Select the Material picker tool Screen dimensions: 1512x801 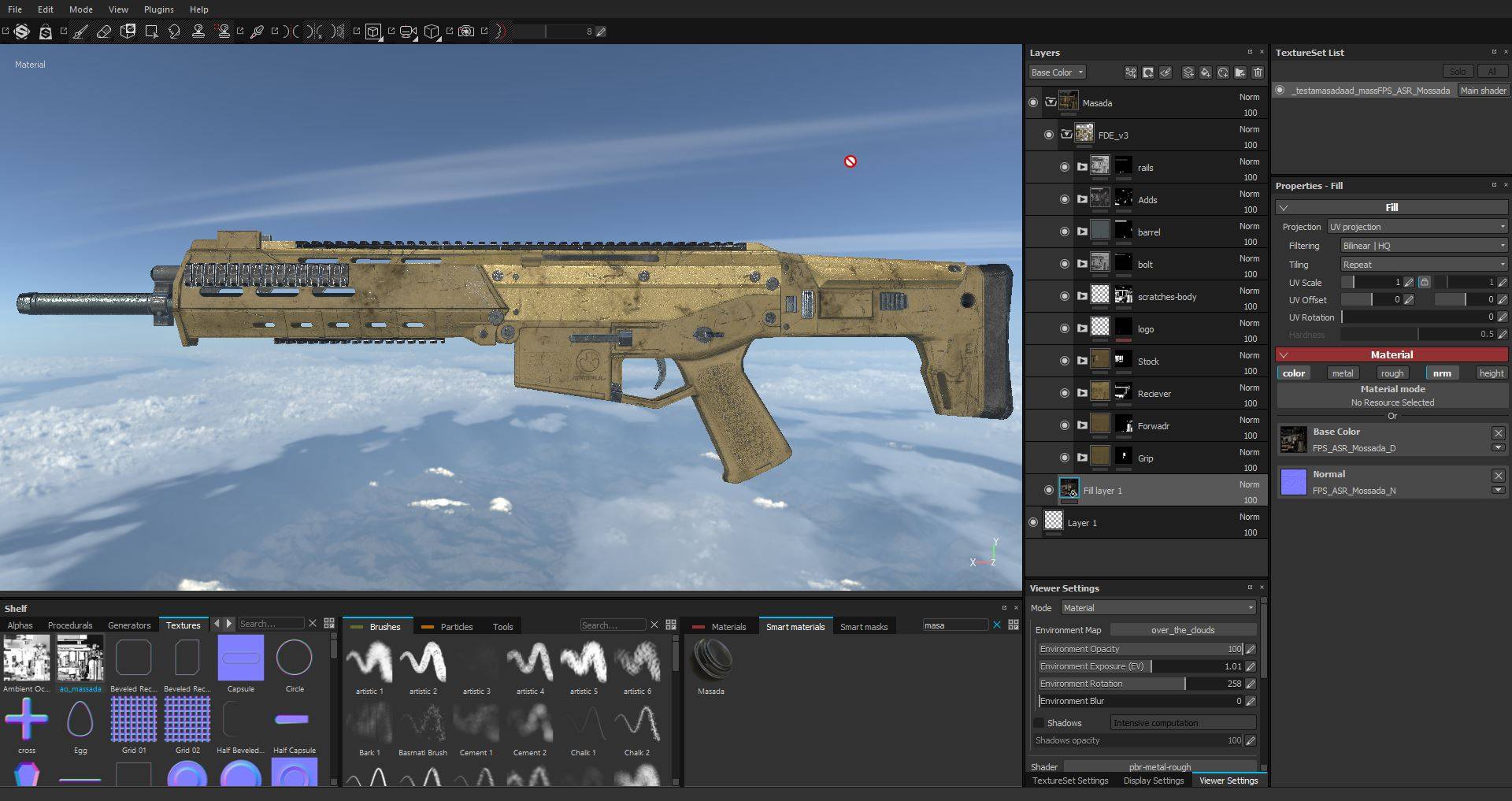click(257, 32)
